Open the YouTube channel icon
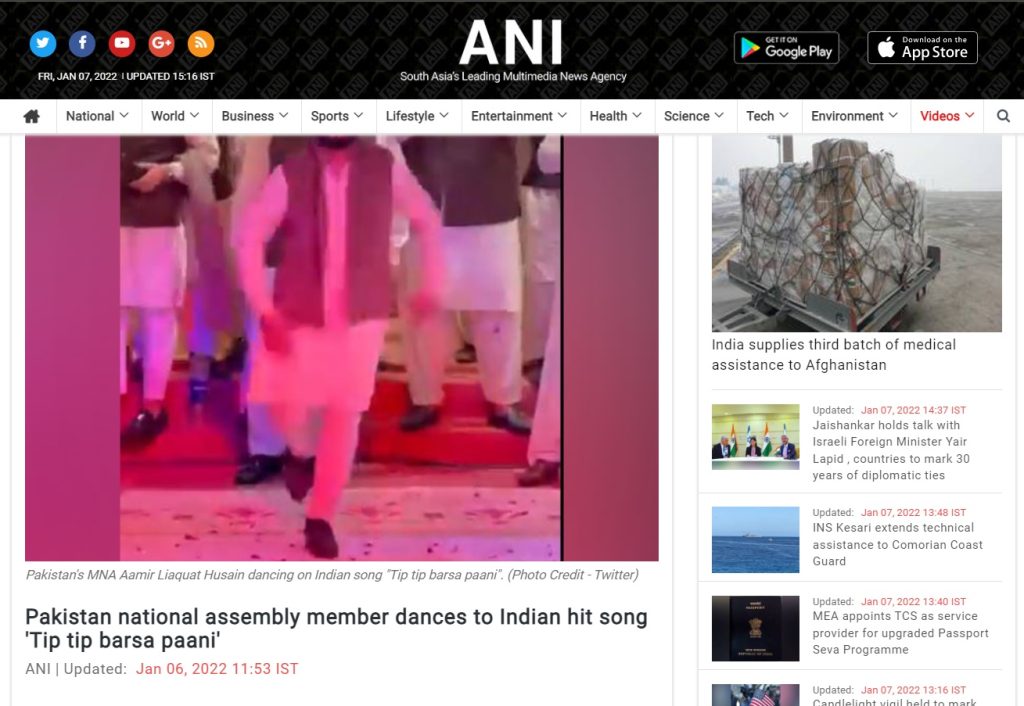This screenshot has width=1024, height=706. tap(122, 43)
